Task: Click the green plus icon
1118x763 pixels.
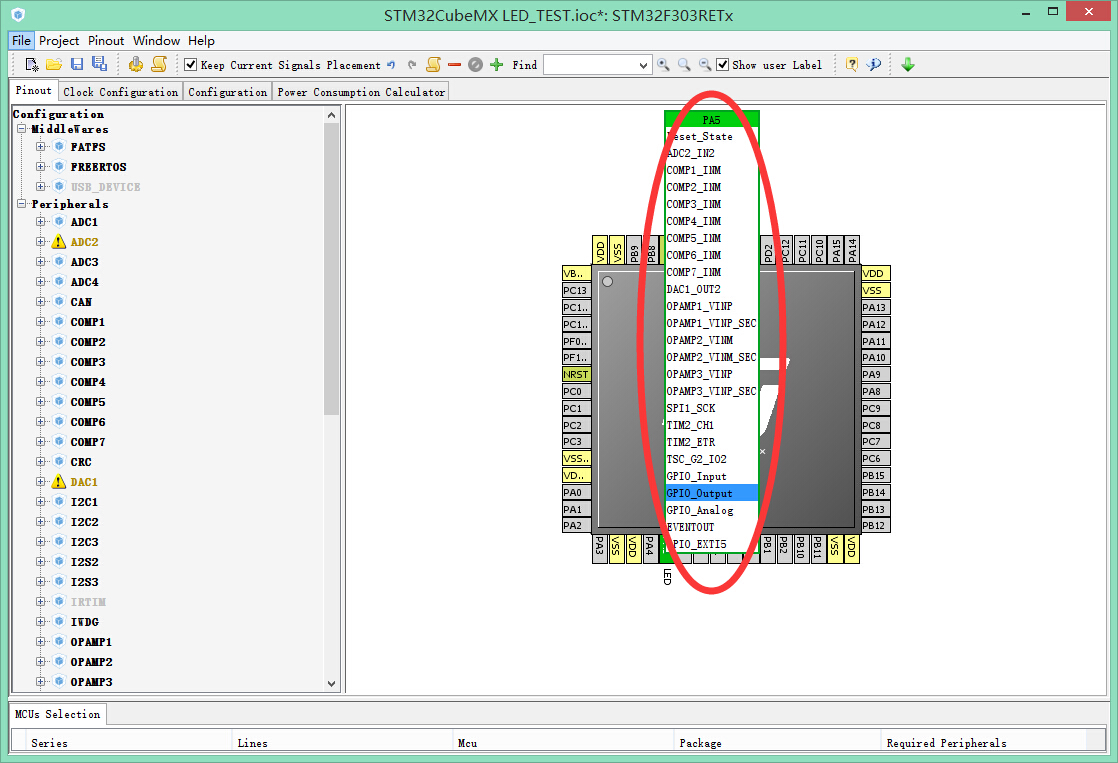Action: 497,65
